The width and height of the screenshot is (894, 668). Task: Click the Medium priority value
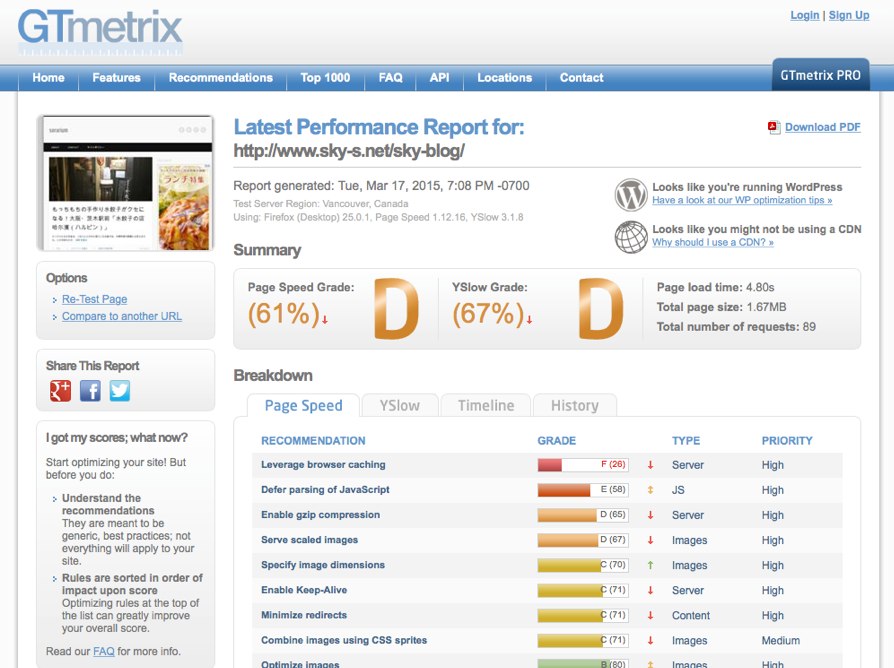coord(781,641)
